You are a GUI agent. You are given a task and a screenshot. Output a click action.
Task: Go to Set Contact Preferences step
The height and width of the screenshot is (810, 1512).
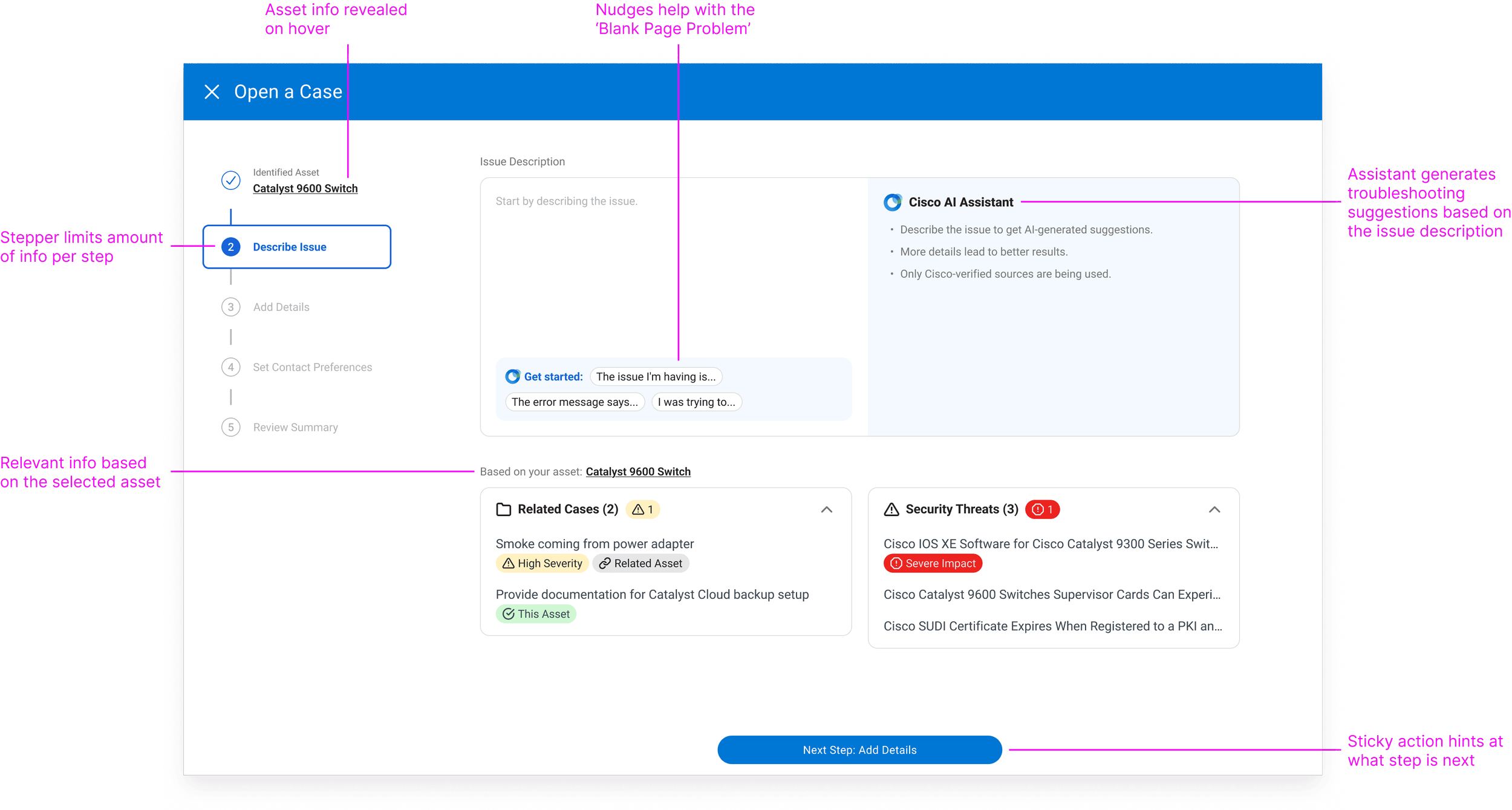coord(312,367)
